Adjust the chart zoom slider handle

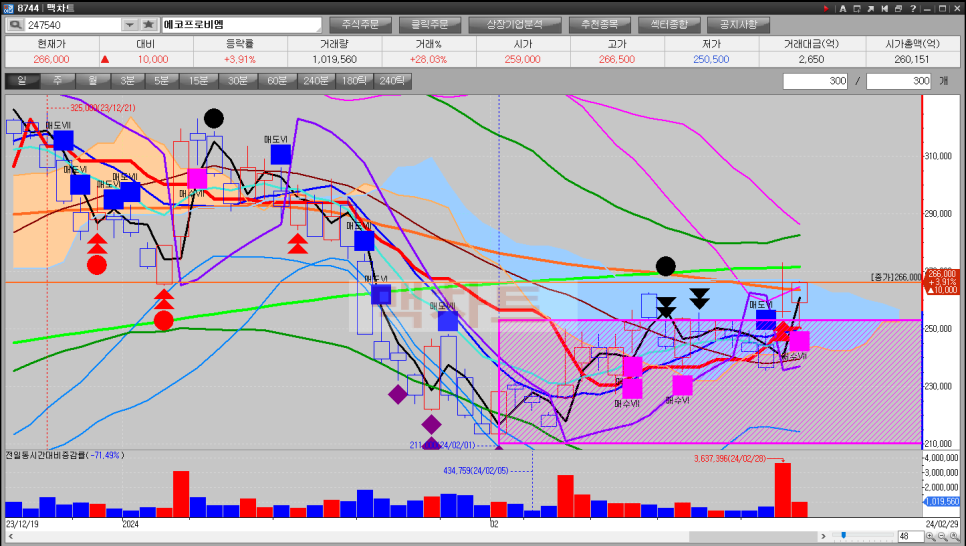(x=843, y=535)
